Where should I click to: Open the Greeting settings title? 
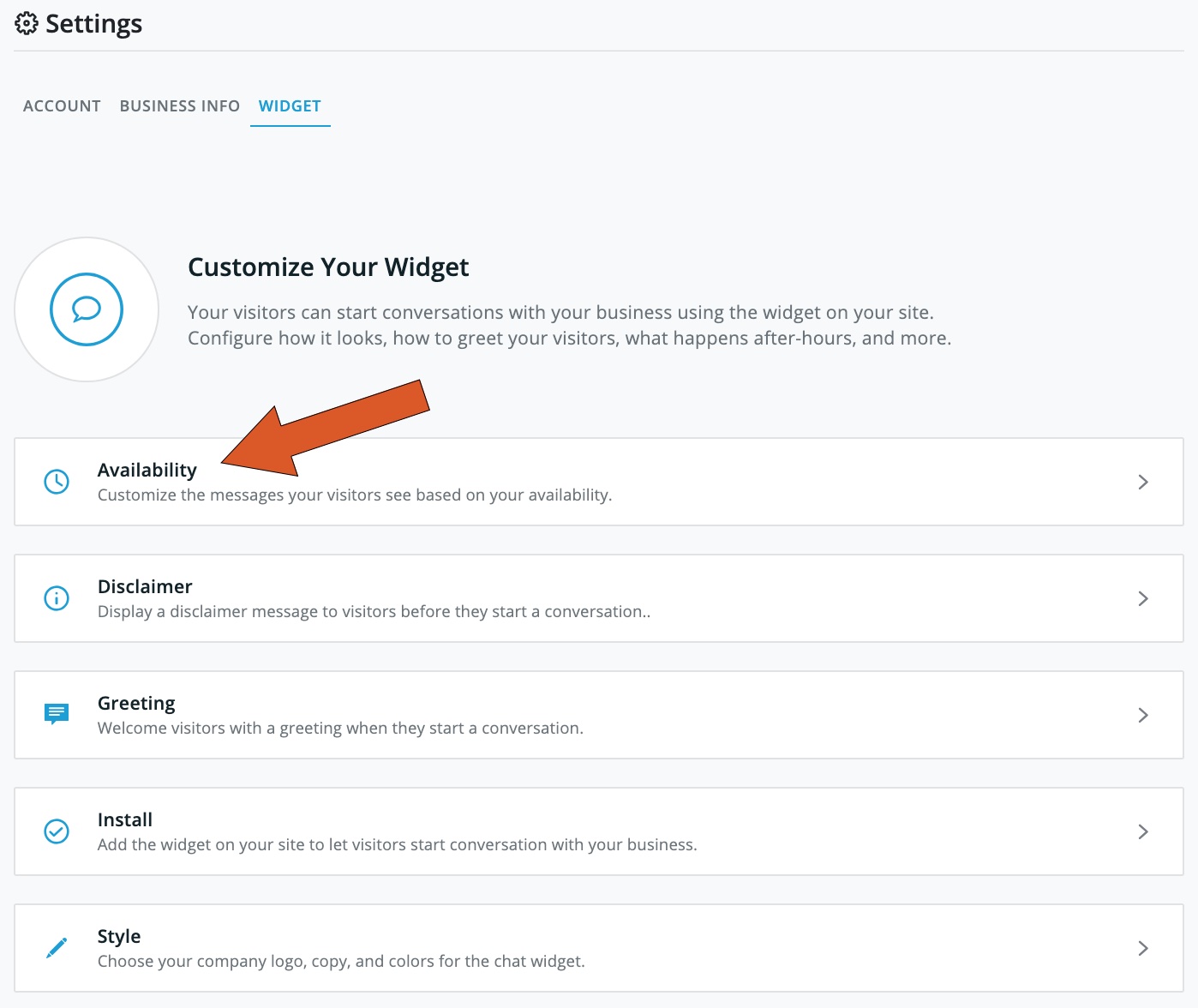click(136, 704)
